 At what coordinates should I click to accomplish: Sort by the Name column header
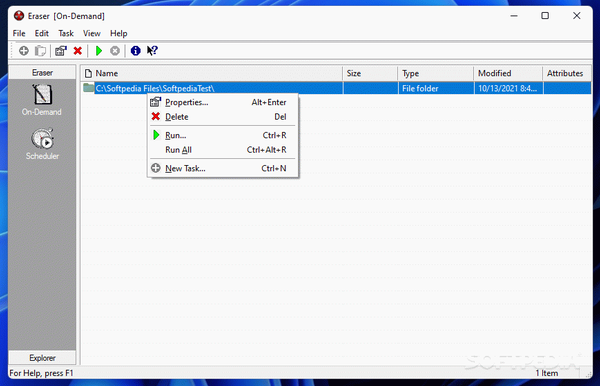212,73
